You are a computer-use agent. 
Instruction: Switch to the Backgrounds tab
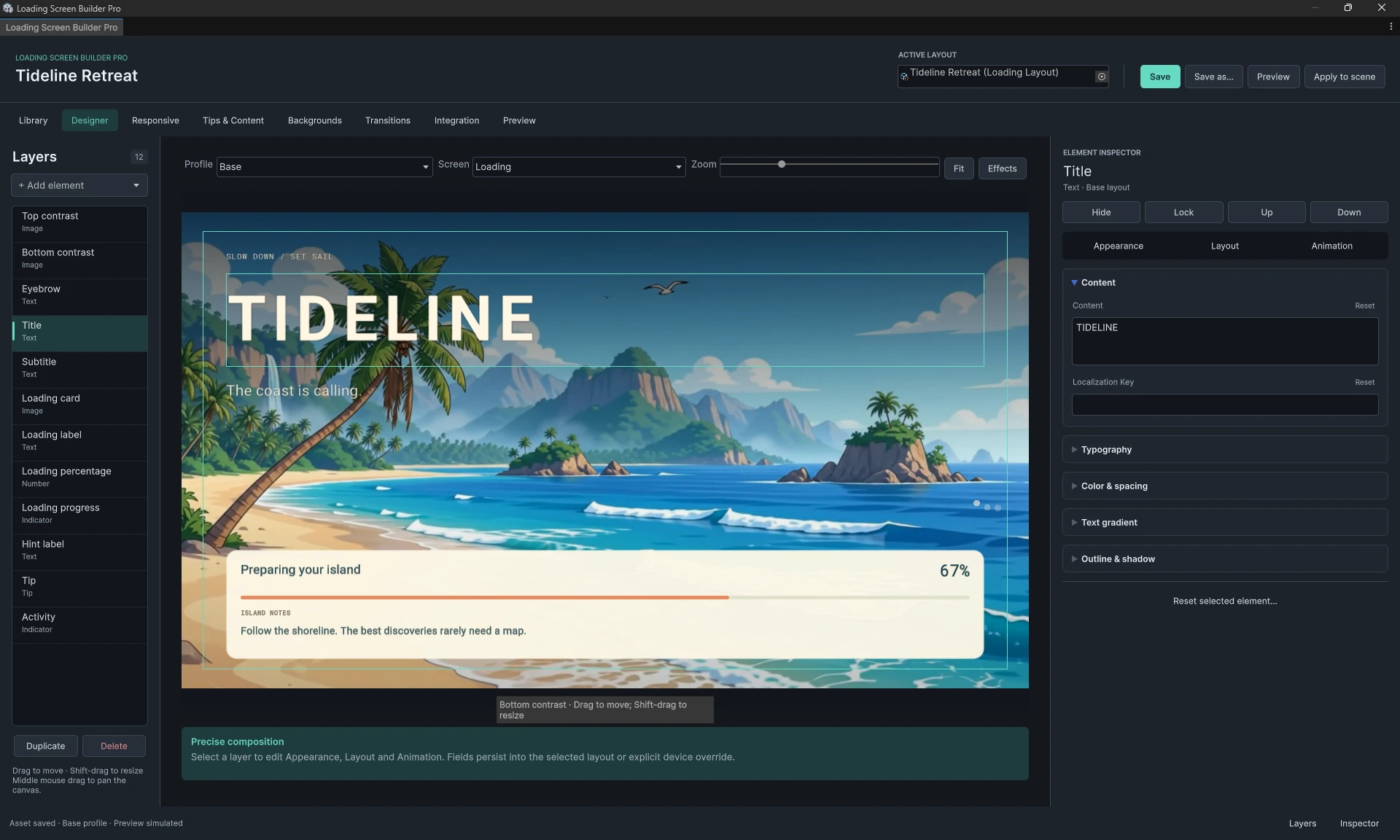coord(314,120)
